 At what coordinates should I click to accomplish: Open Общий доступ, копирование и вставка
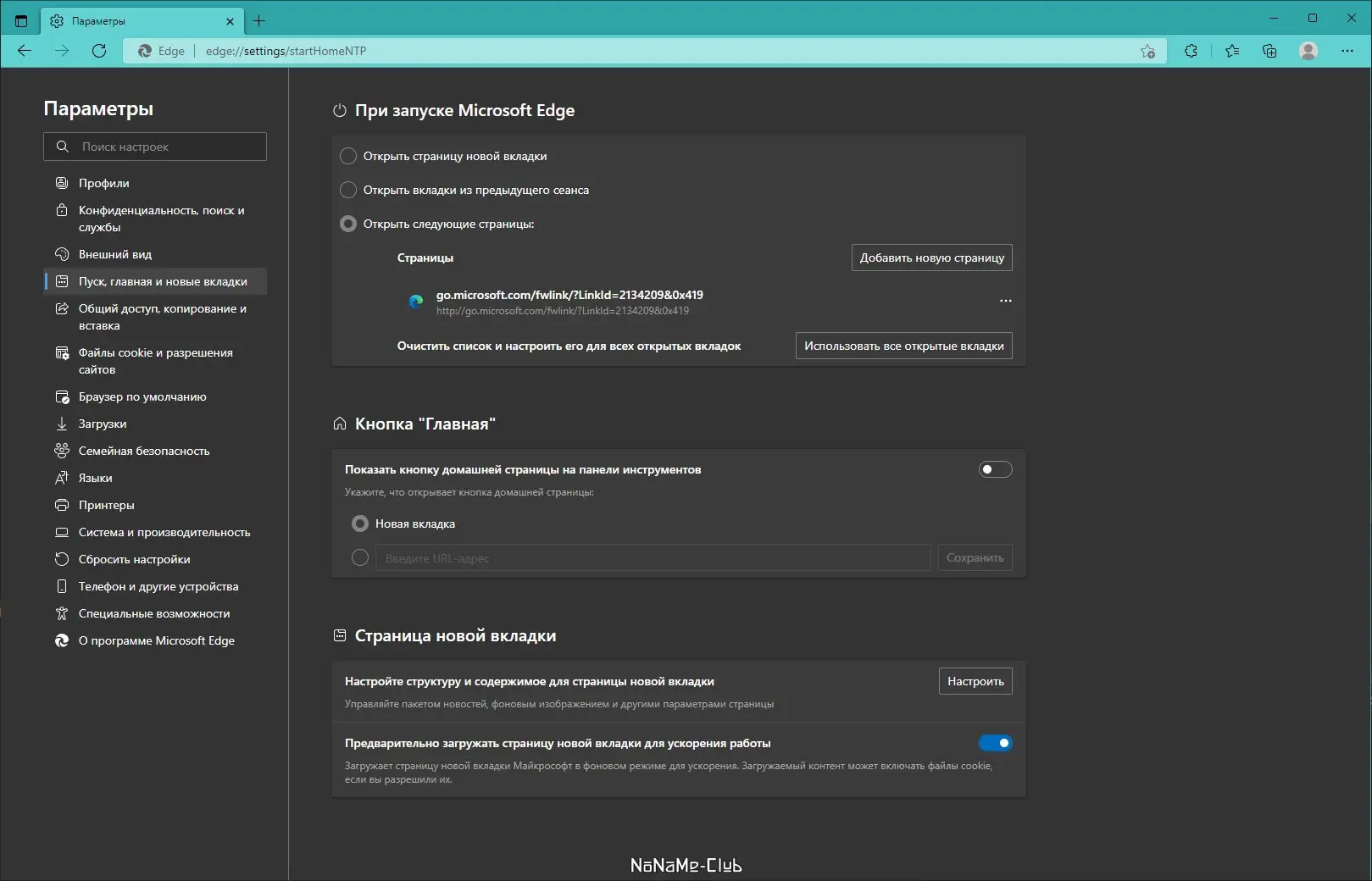156,317
